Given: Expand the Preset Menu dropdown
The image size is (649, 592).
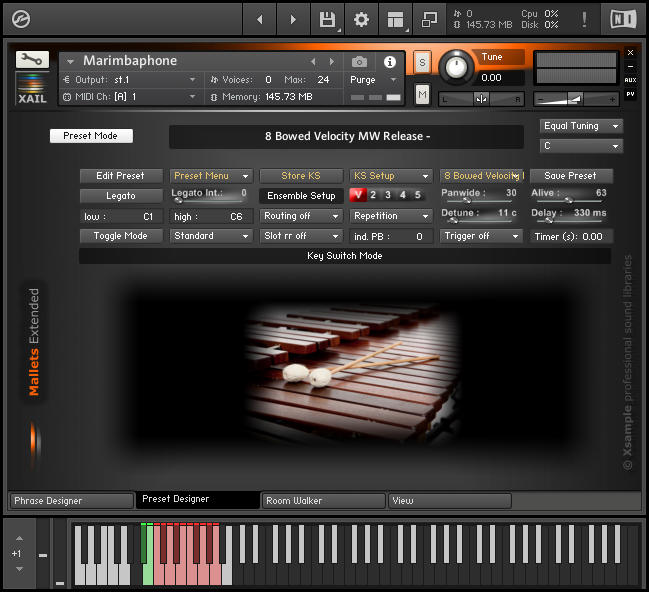Looking at the screenshot, I should point(210,176).
